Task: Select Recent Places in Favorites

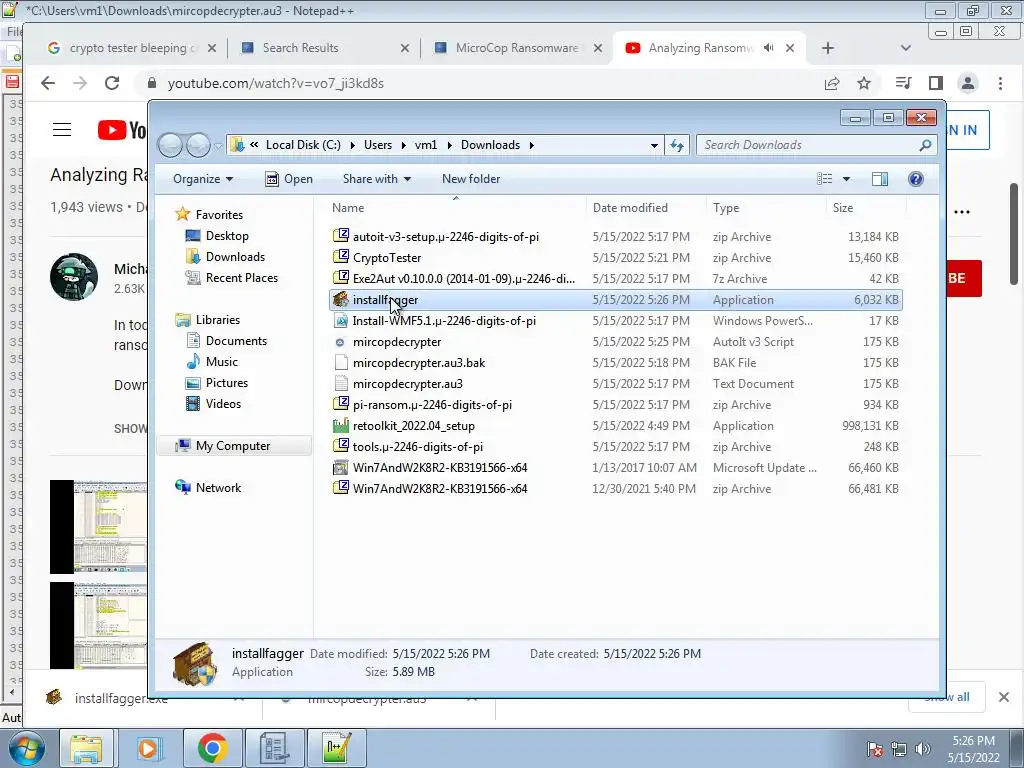Action: 241,278
